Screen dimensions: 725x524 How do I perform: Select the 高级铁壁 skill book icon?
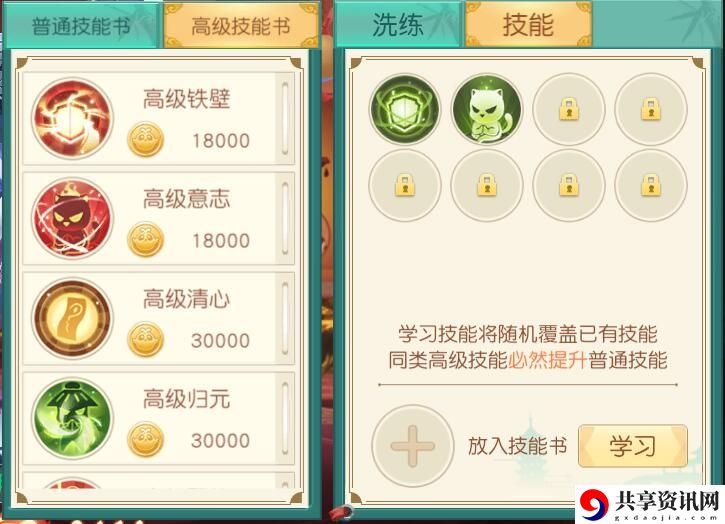click(x=72, y=119)
